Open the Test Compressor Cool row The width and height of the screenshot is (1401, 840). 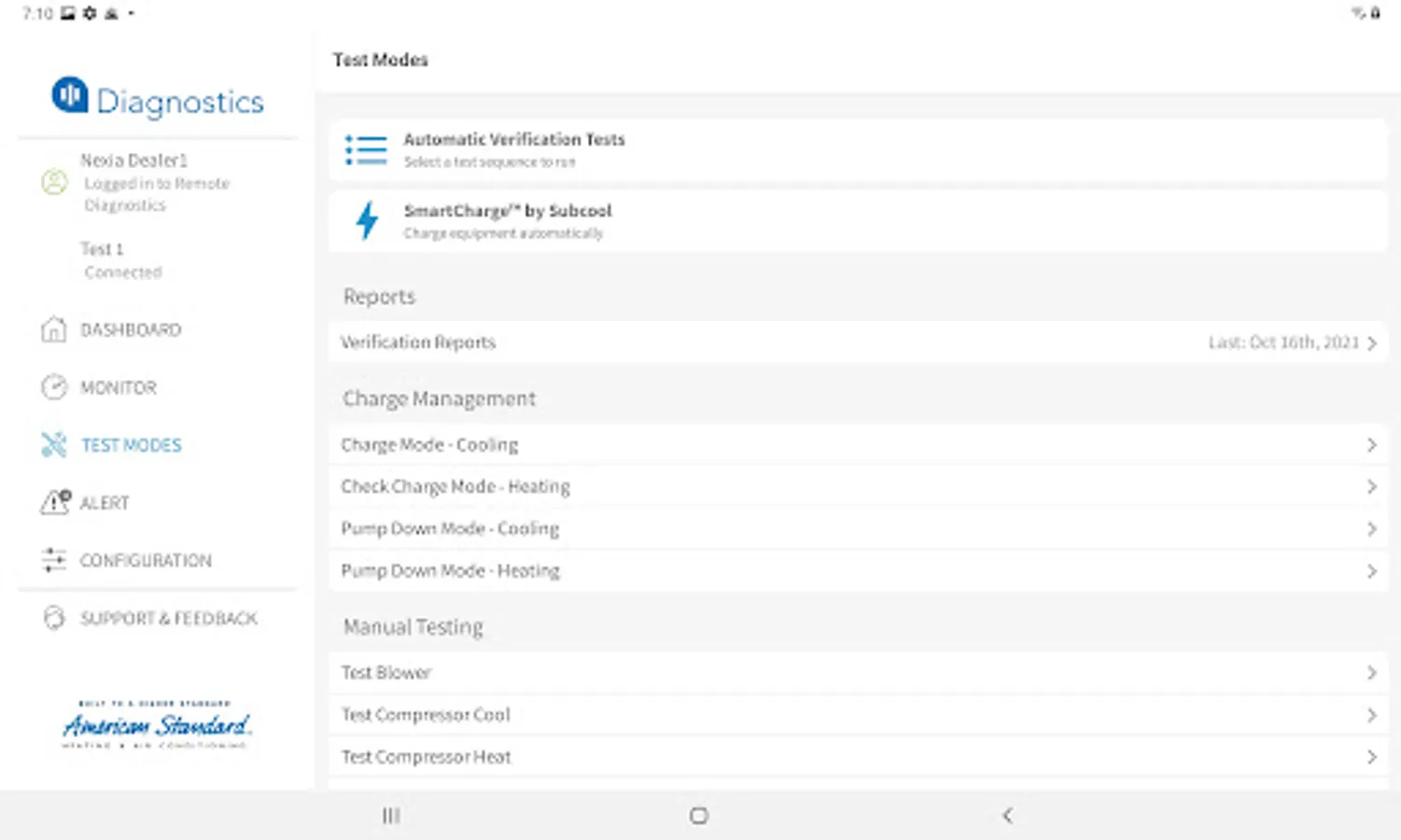coord(858,715)
